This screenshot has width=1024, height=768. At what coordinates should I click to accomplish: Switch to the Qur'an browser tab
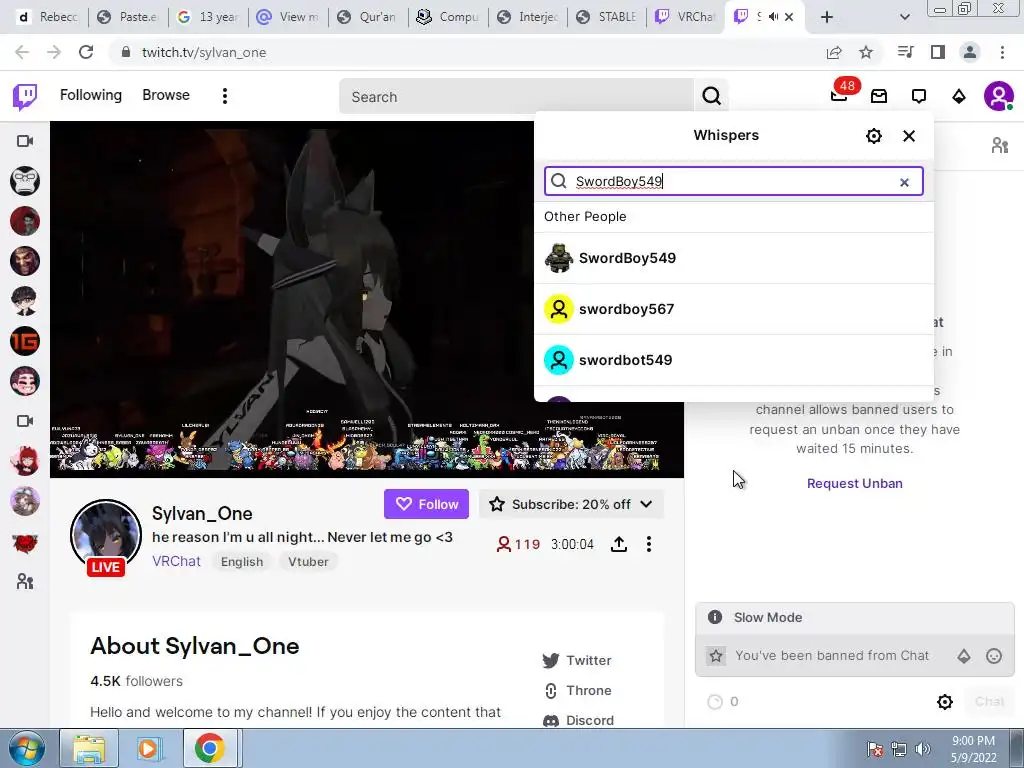367,17
